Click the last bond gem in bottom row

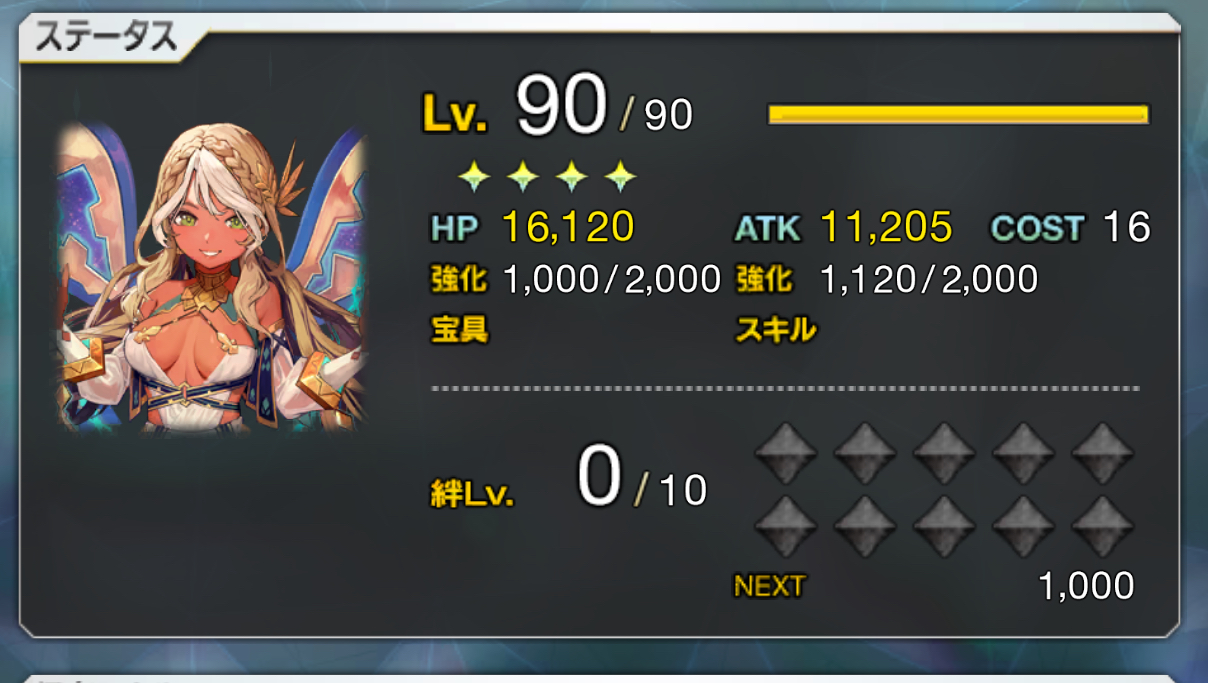[1102, 527]
